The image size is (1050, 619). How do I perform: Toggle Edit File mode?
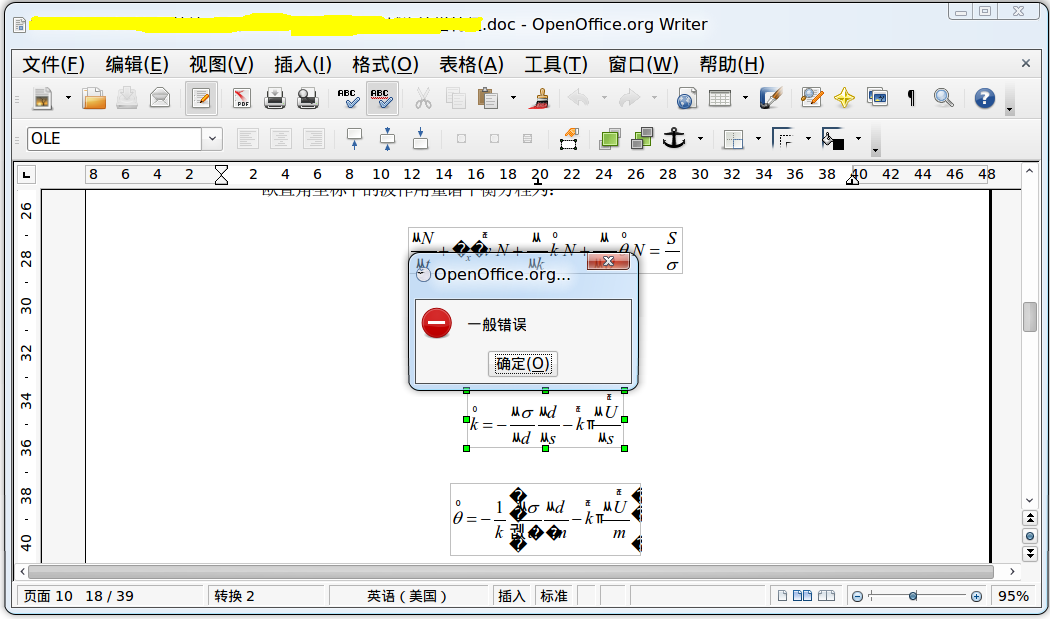pos(201,98)
